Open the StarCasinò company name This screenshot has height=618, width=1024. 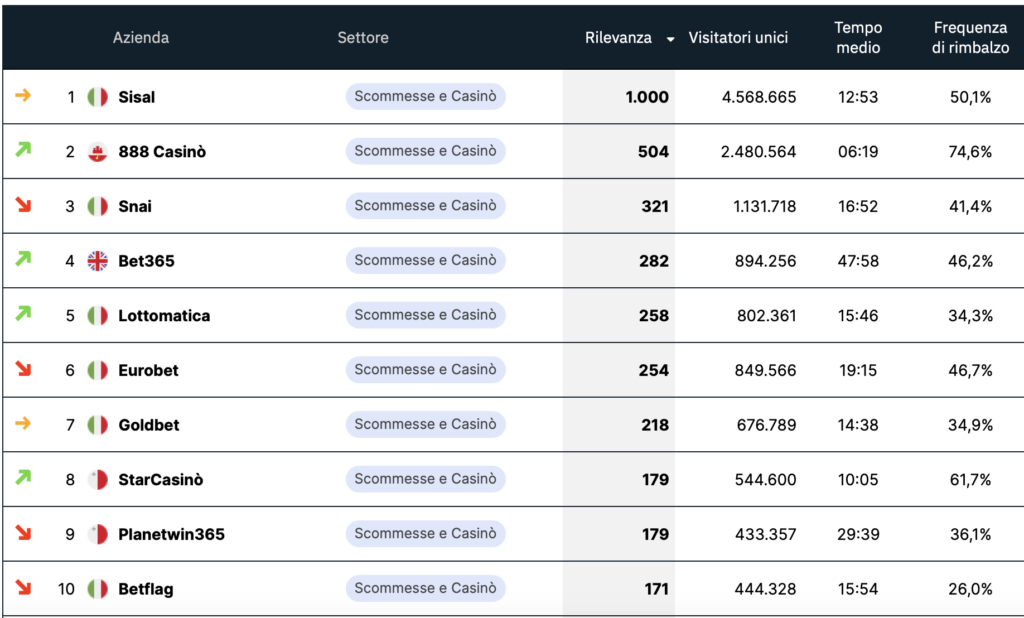click(x=161, y=480)
